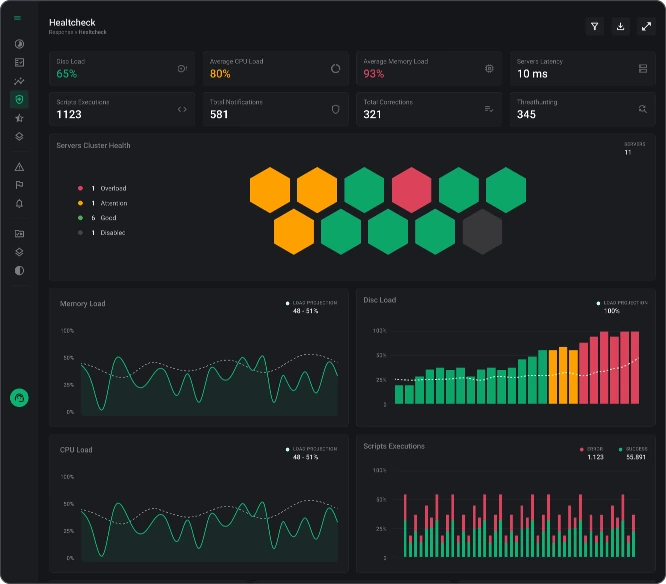
Task: Open the folder chart sidebar icon
Action: 19,234
